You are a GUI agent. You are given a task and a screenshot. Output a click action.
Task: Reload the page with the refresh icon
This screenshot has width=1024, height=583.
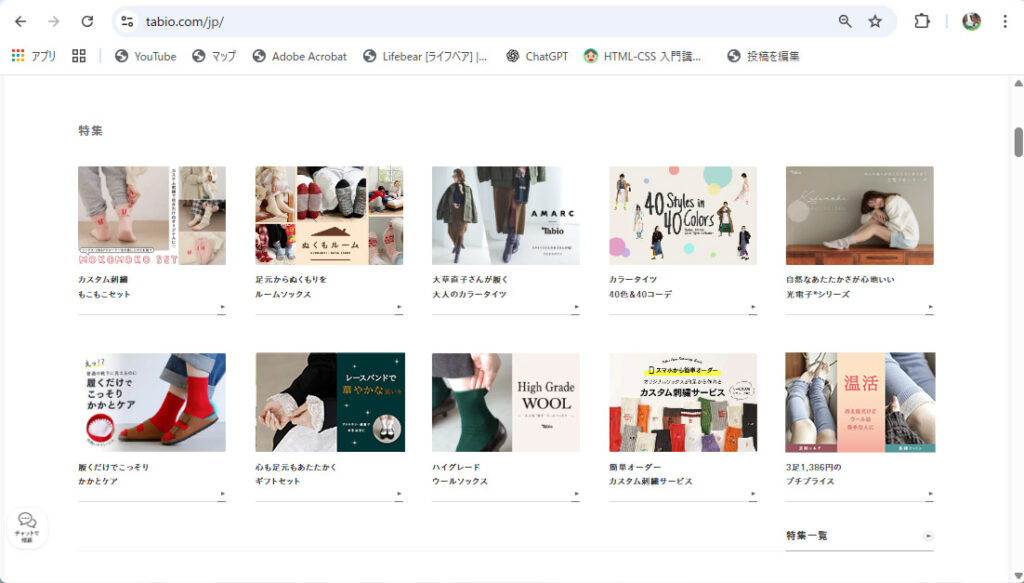87,21
